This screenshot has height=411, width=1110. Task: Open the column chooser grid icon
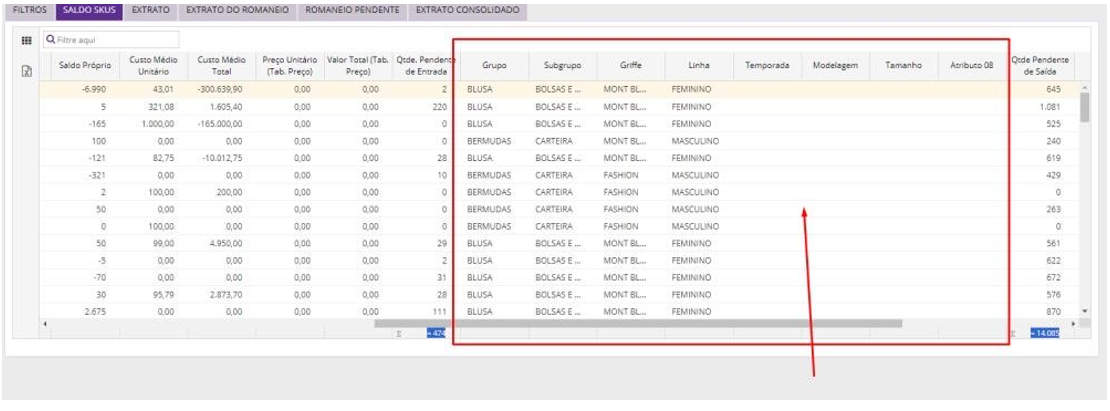pos(27,40)
